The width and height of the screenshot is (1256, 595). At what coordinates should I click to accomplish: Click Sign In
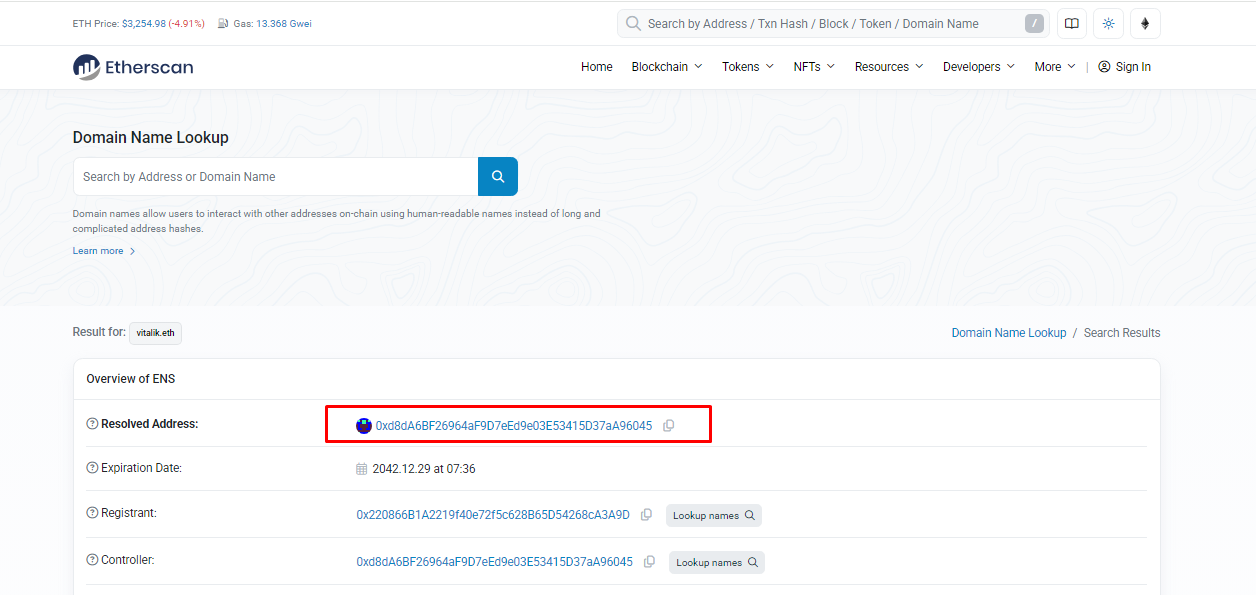1124,67
